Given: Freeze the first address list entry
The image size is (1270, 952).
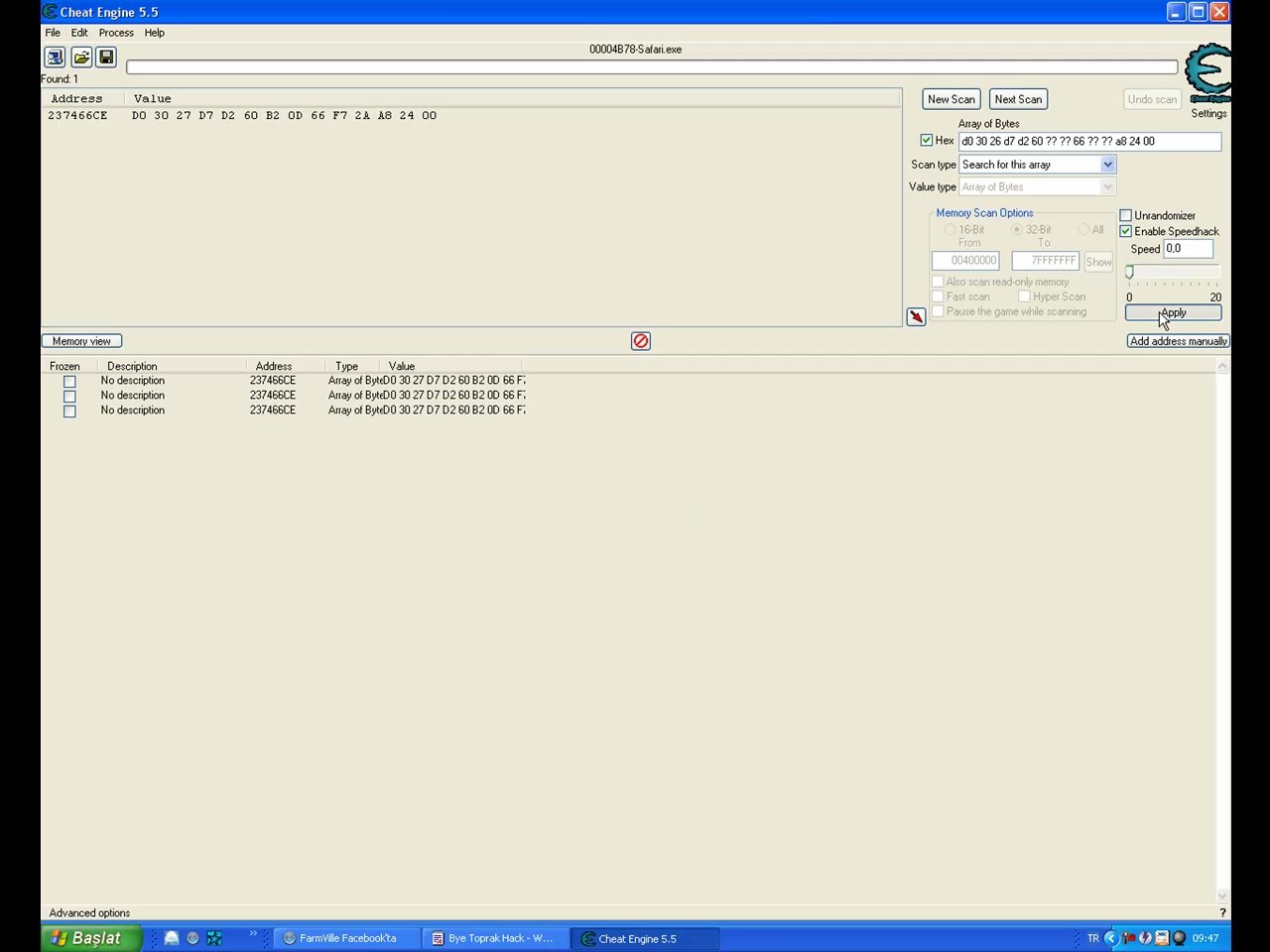Looking at the screenshot, I should coord(69,381).
